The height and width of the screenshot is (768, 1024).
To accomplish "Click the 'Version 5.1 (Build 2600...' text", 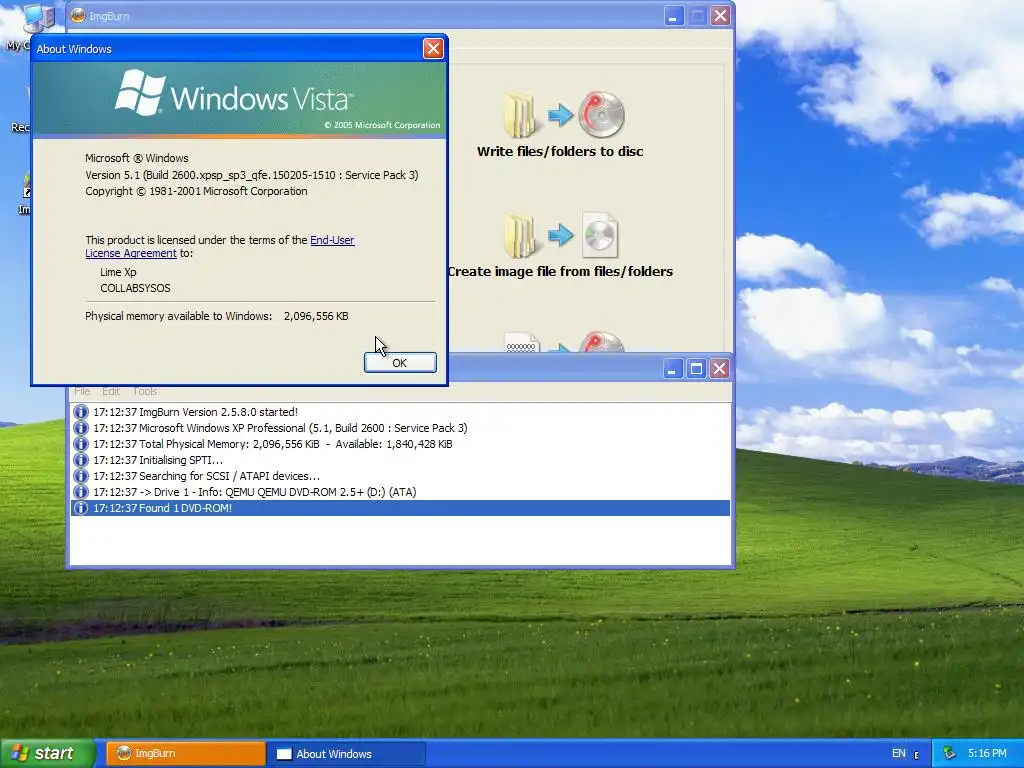I will 251,175.
